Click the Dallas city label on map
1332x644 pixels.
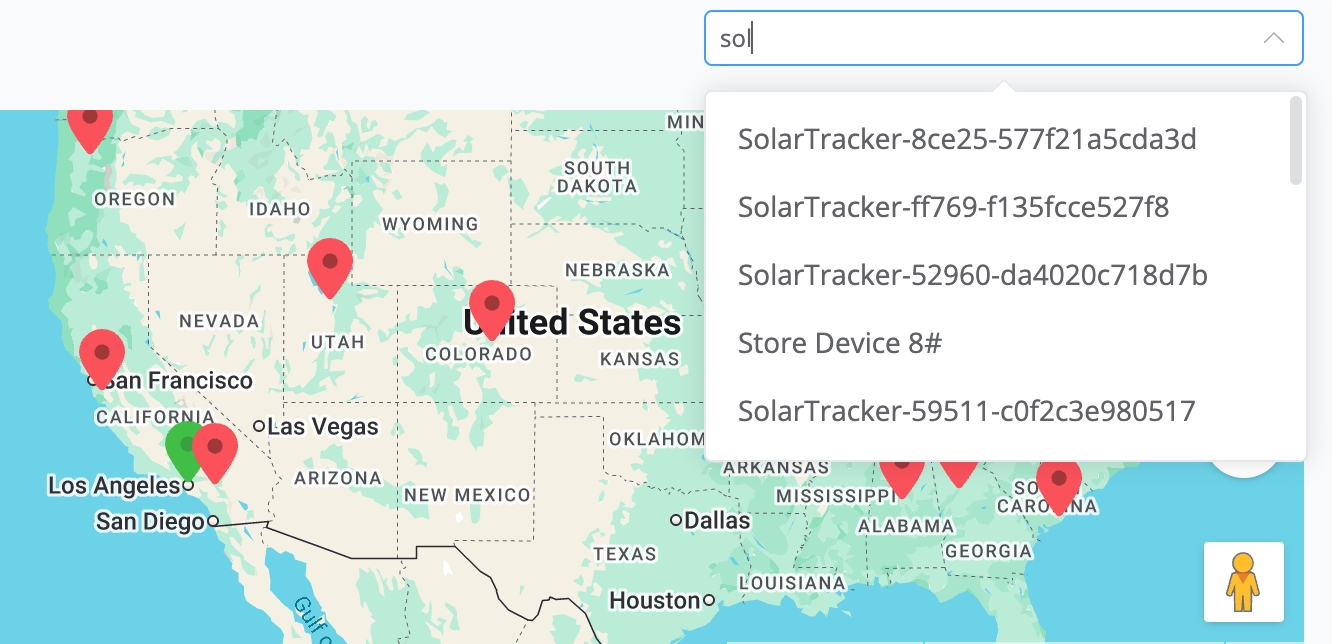click(717, 520)
